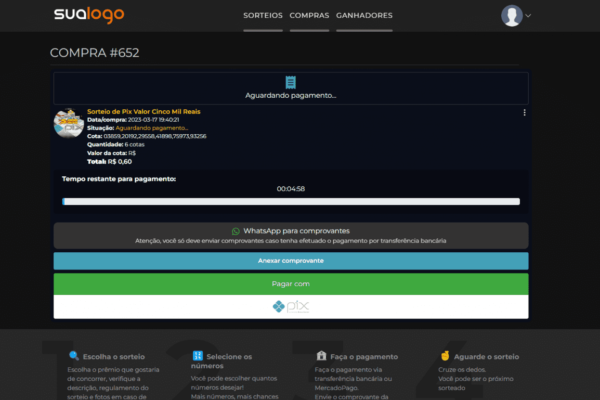Open the GANHADORES section
Viewport: 600px width, 400px height.
[364, 16]
